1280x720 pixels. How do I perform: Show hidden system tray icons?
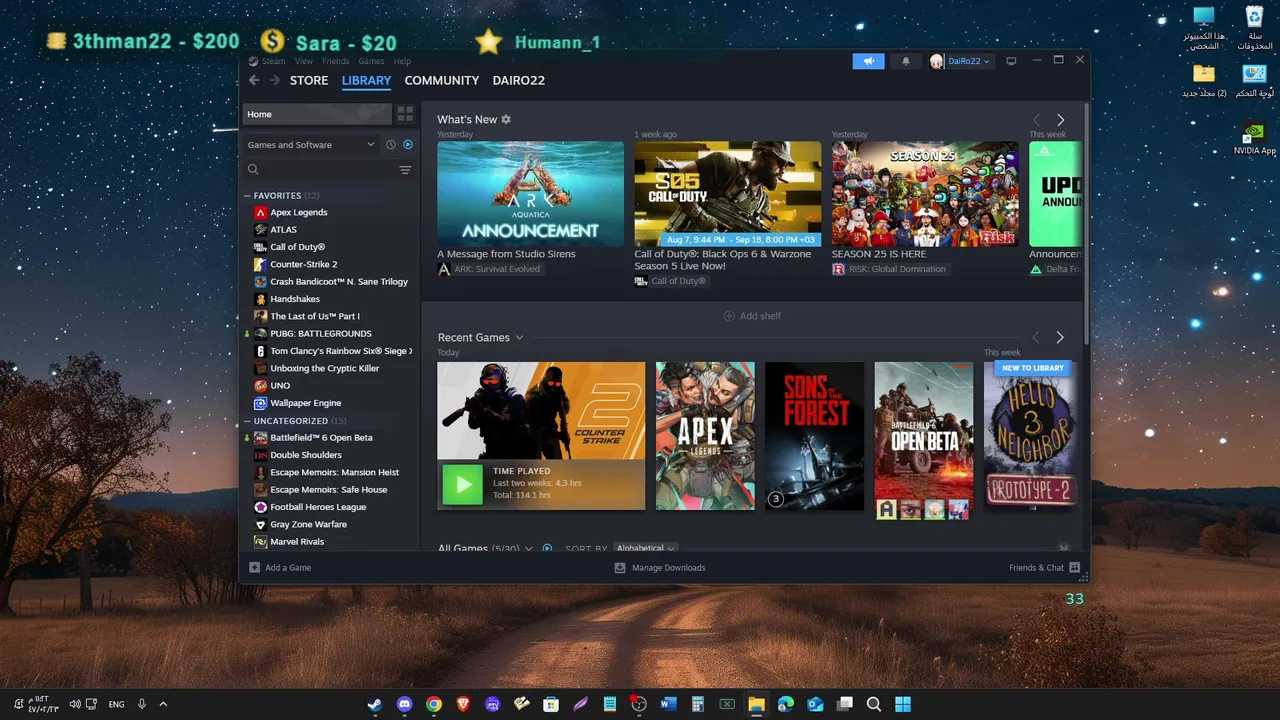[163, 704]
